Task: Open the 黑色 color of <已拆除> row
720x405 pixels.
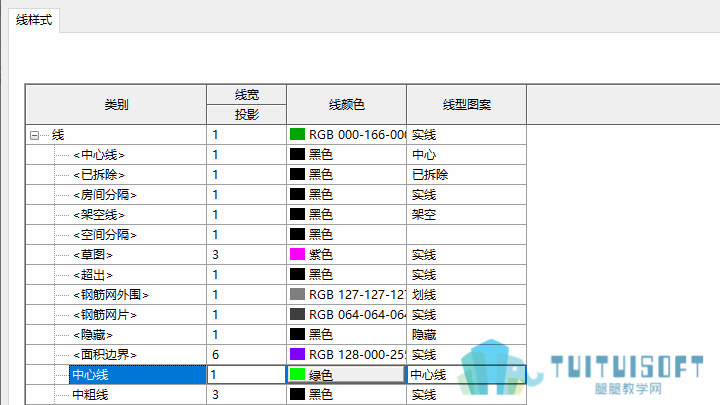Action: coord(347,175)
